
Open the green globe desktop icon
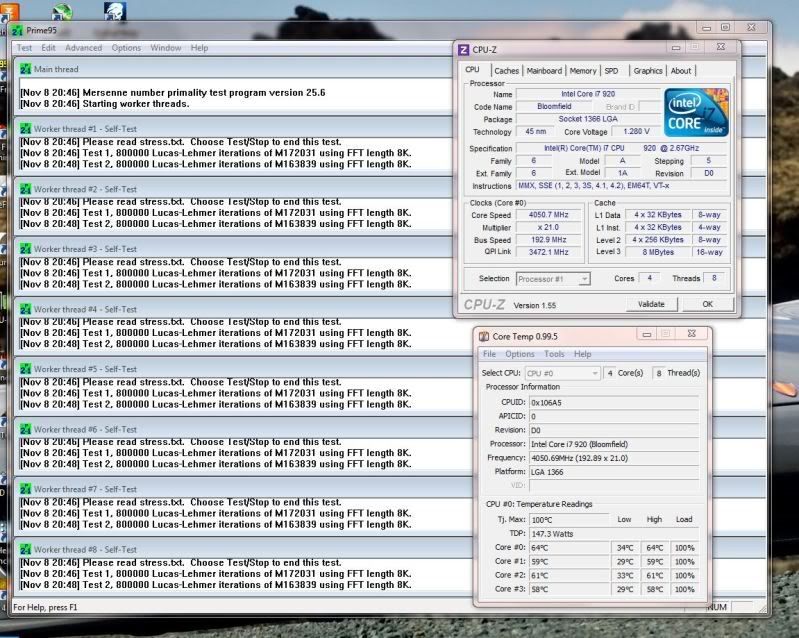(x=61, y=11)
